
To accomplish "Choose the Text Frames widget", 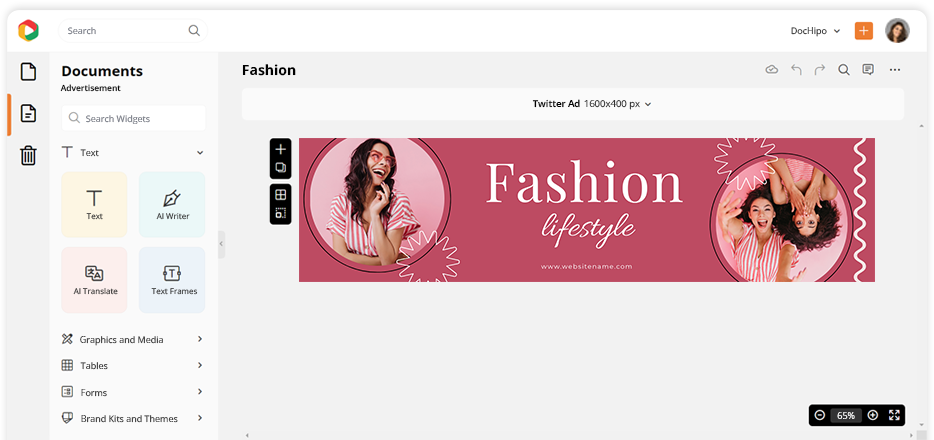I will (172, 279).
